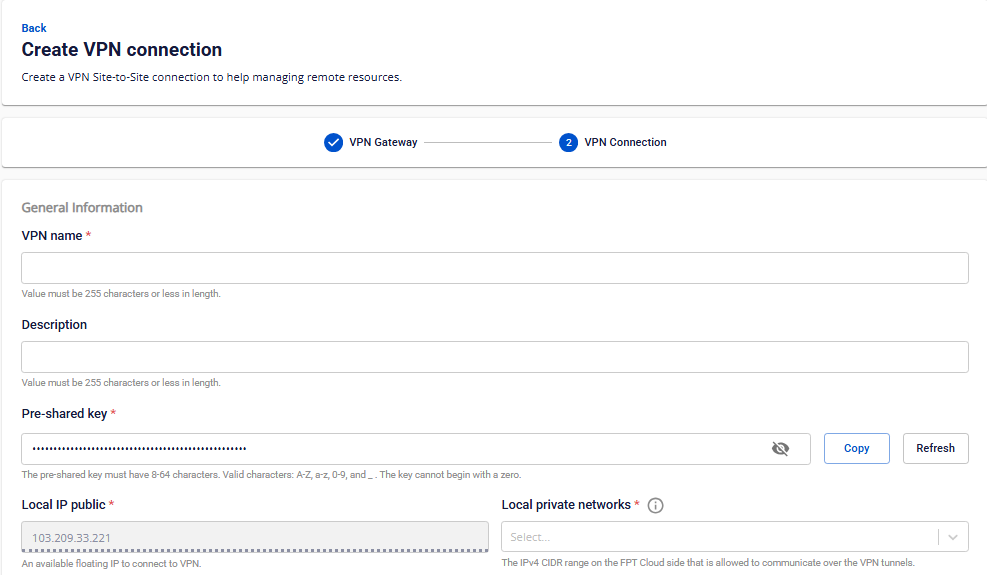This screenshot has height=575, width=987.
Task: Click the Local private networks label
Action: [566, 505]
